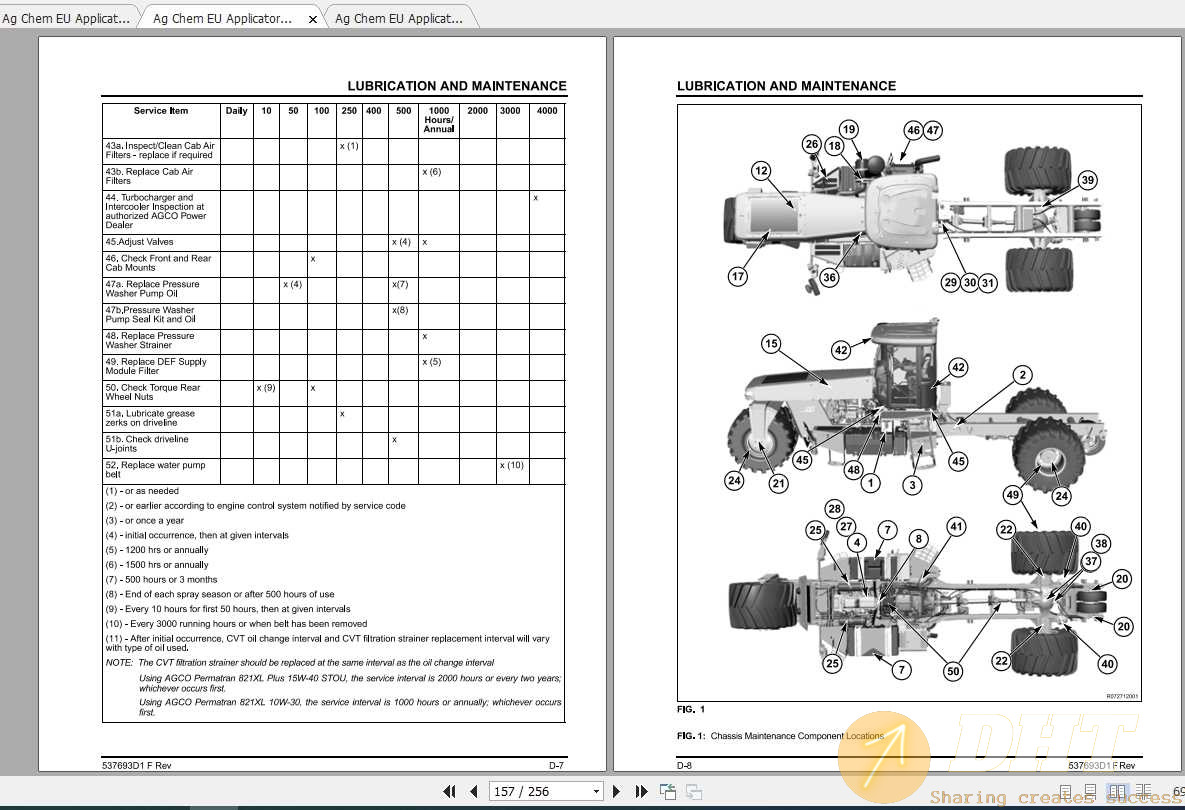1185x810 pixels.
Task: Click footnote '(6) - 1500 hrs or annually'
Action: pos(156,564)
